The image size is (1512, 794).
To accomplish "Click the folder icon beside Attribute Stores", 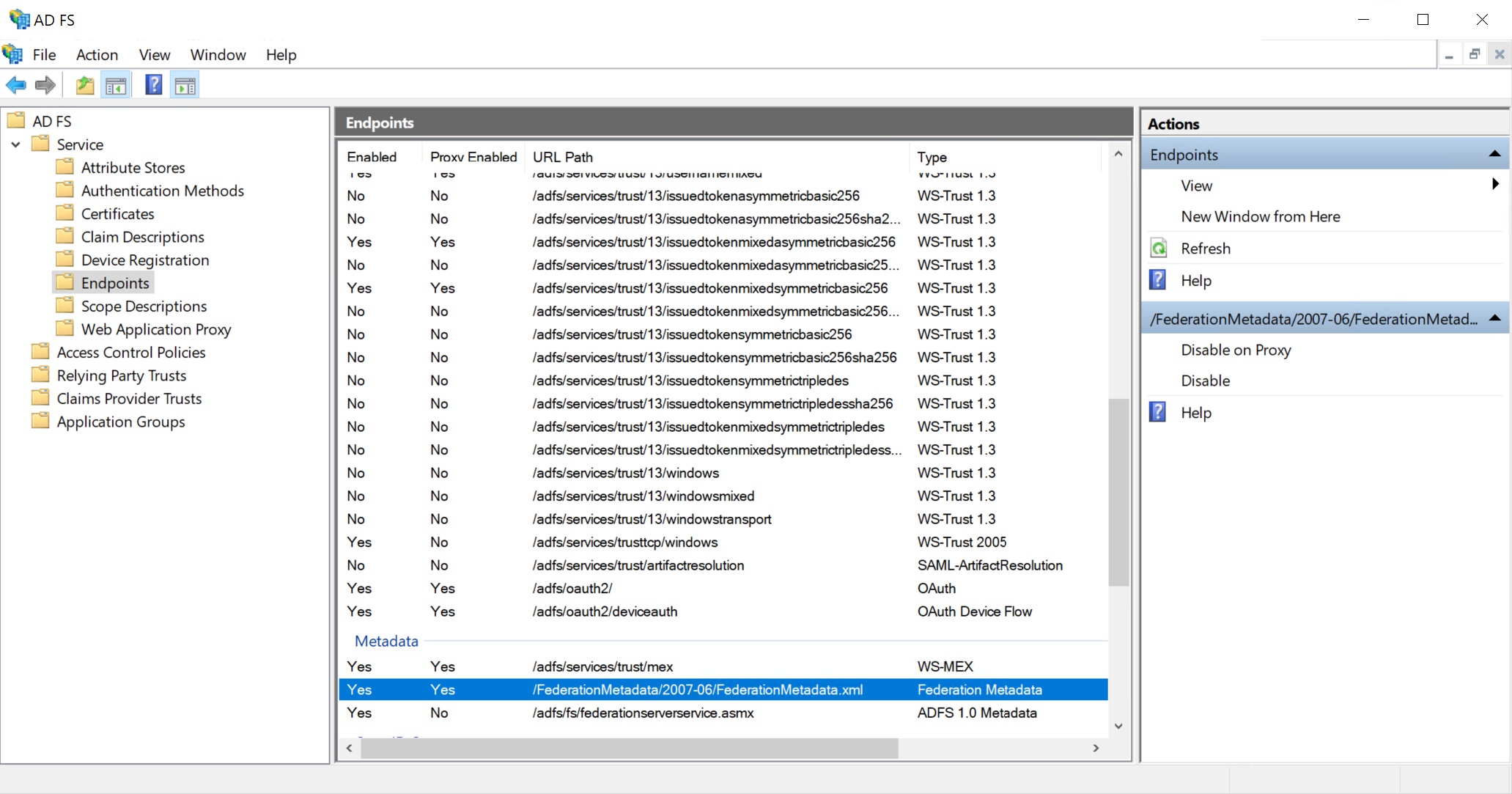I will click(x=64, y=166).
